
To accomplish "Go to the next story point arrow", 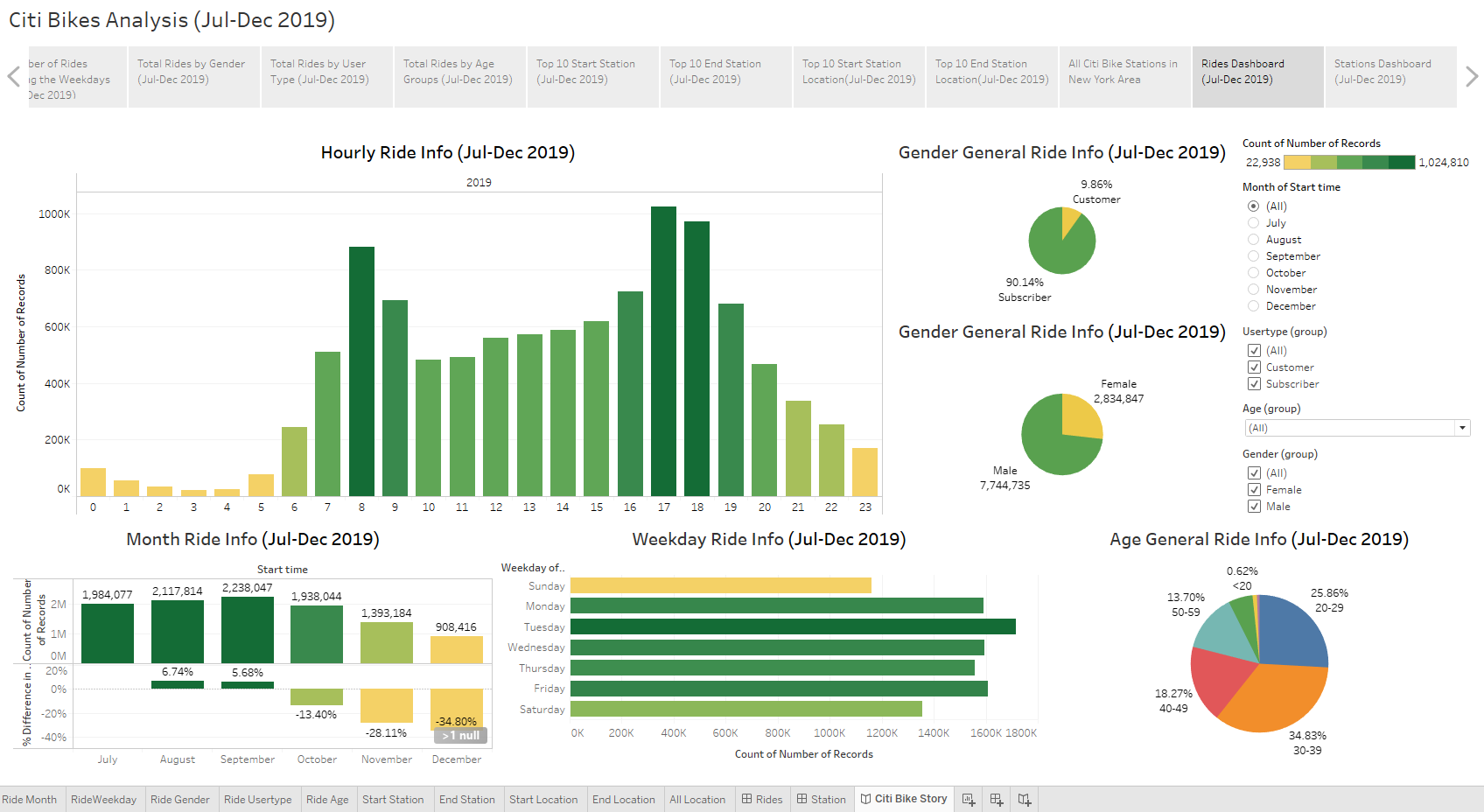I will coord(1472,76).
